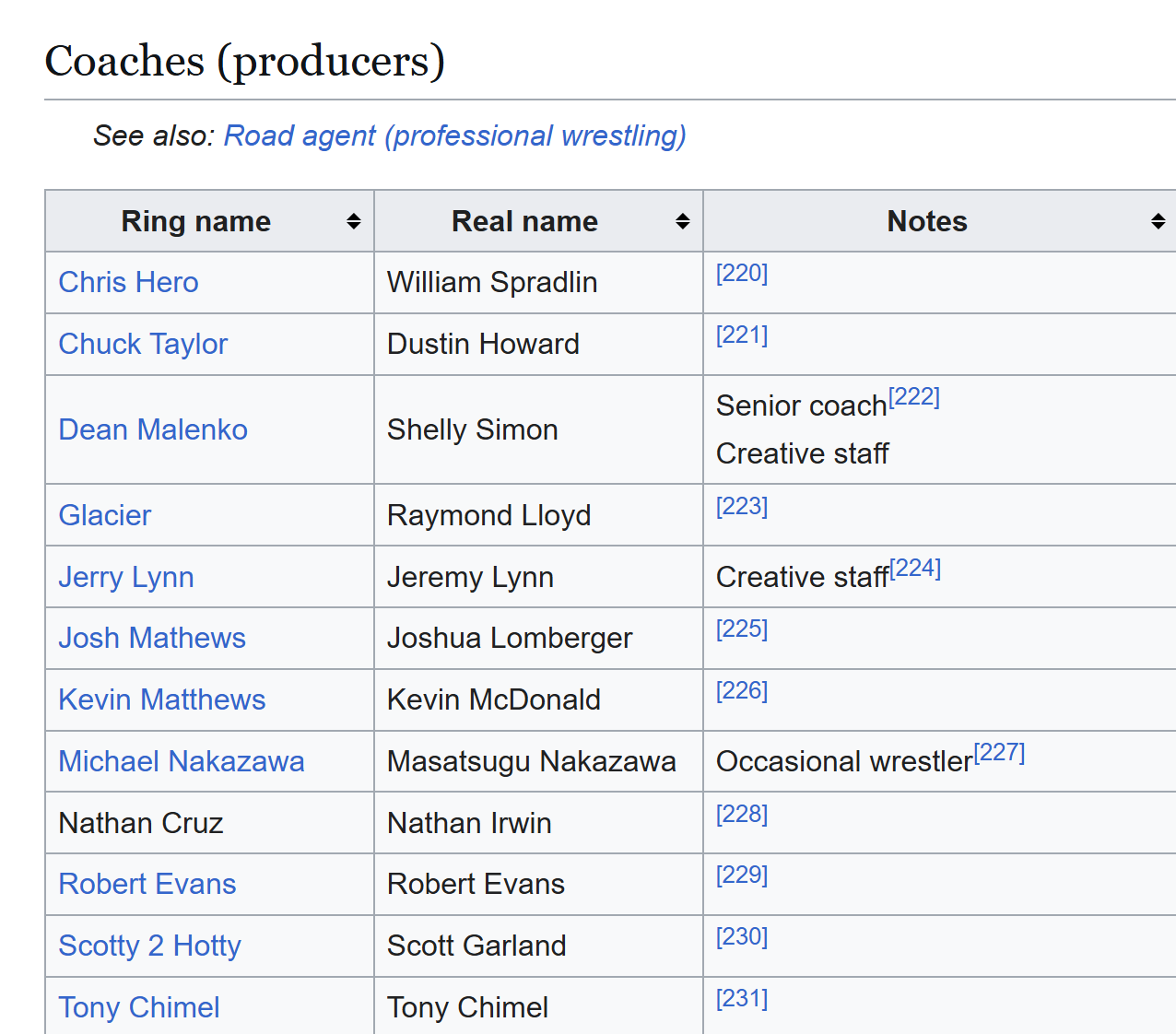
Task: Jump to citation [229]
Action: coord(742,875)
